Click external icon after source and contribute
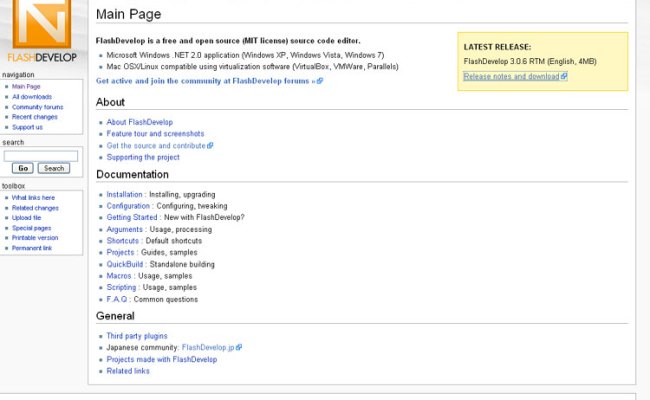The height and width of the screenshot is (400, 650). coord(210,145)
